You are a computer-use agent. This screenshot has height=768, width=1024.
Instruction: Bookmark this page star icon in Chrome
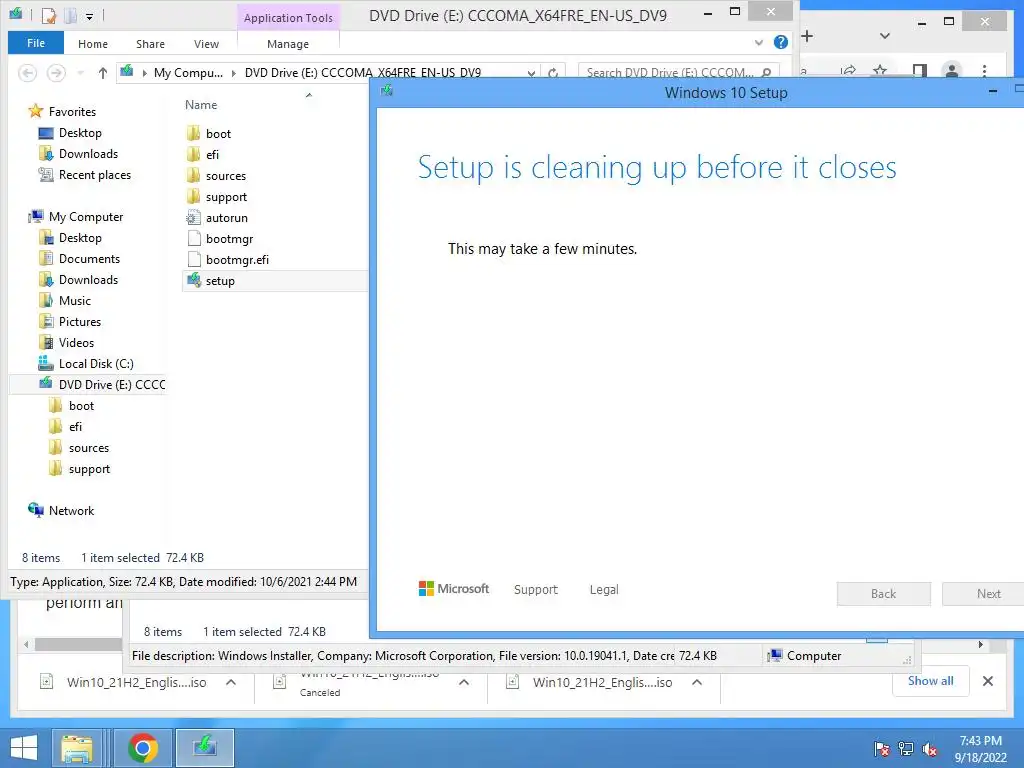[880, 70]
